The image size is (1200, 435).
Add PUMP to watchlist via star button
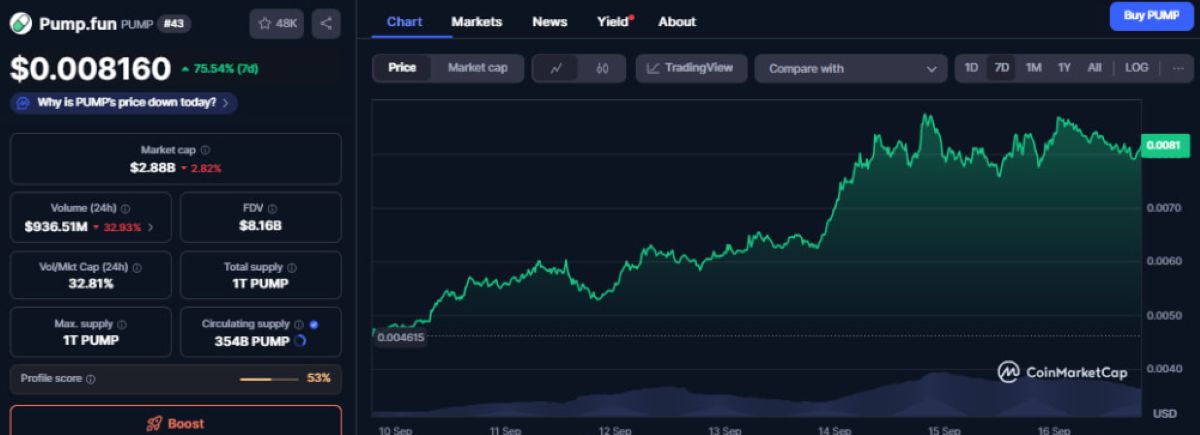[277, 23]
